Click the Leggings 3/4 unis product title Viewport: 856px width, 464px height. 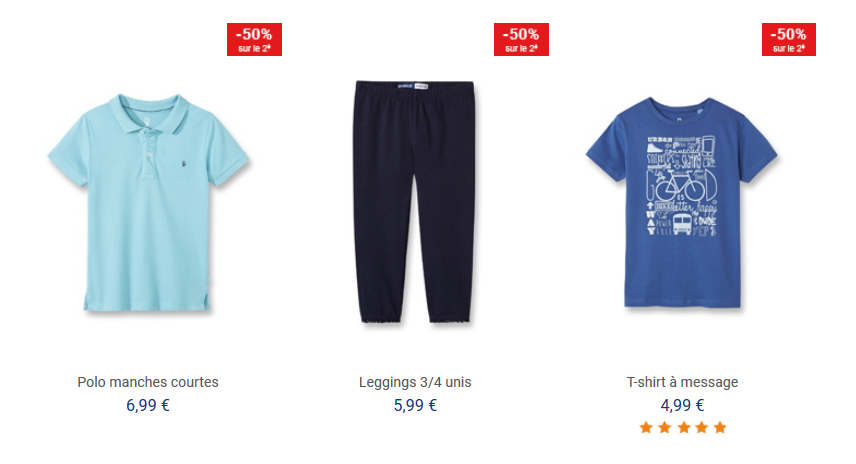click(x=415, y=382)
